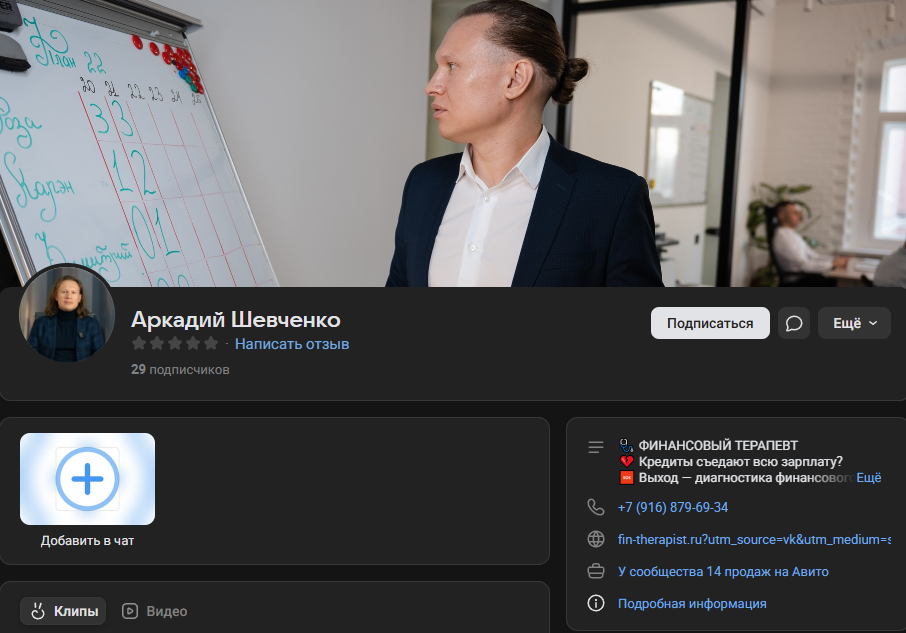Click the description lines icon

click(x=596, y=447)
